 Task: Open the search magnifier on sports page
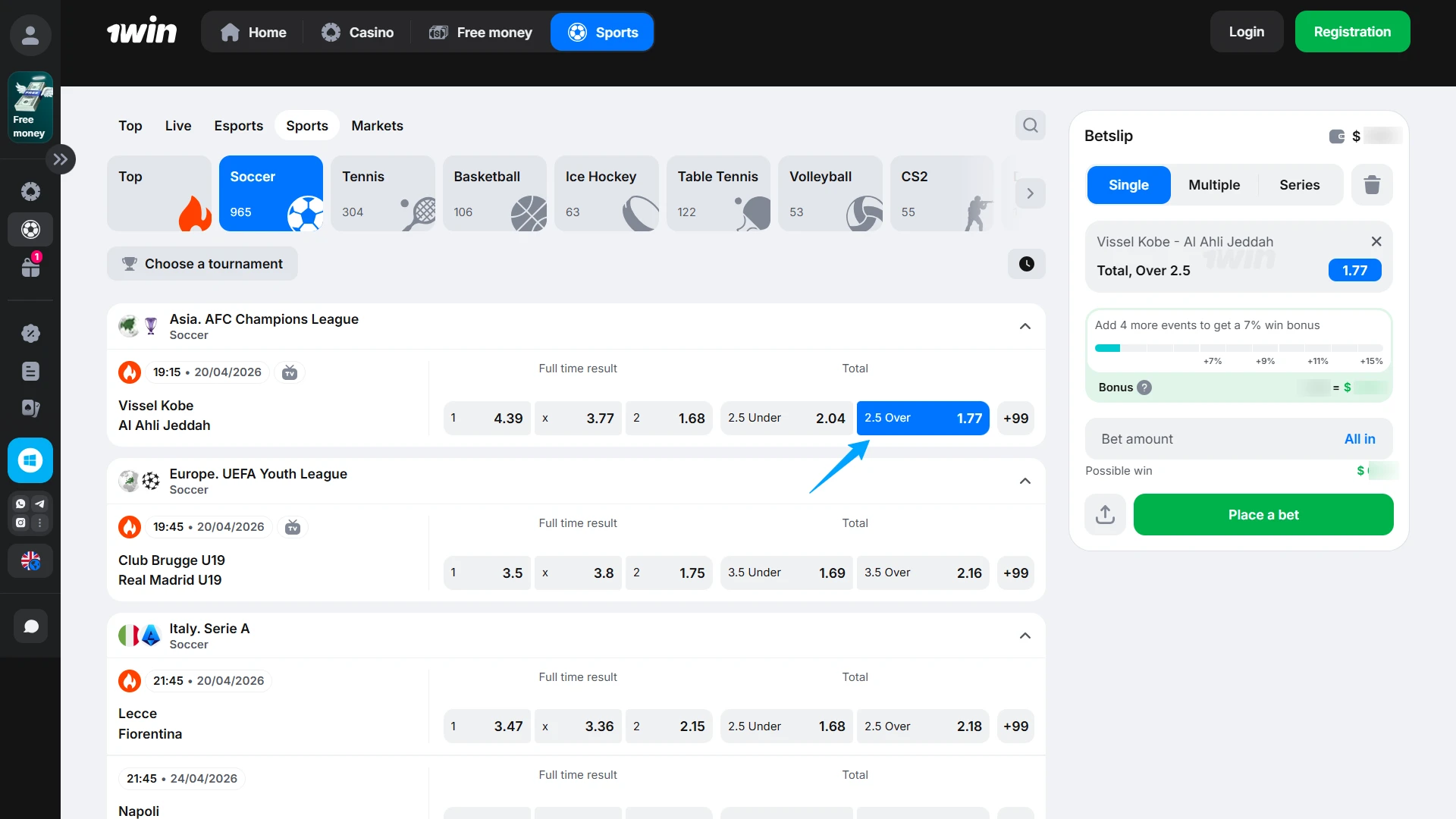1030,125
